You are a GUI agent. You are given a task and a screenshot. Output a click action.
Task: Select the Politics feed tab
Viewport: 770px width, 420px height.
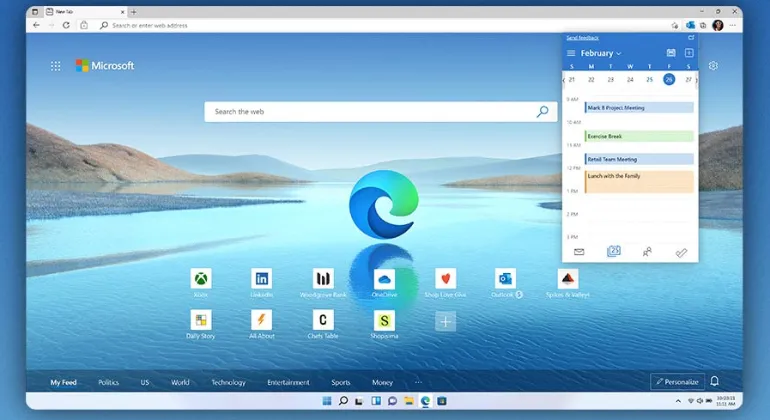point(109,382)
